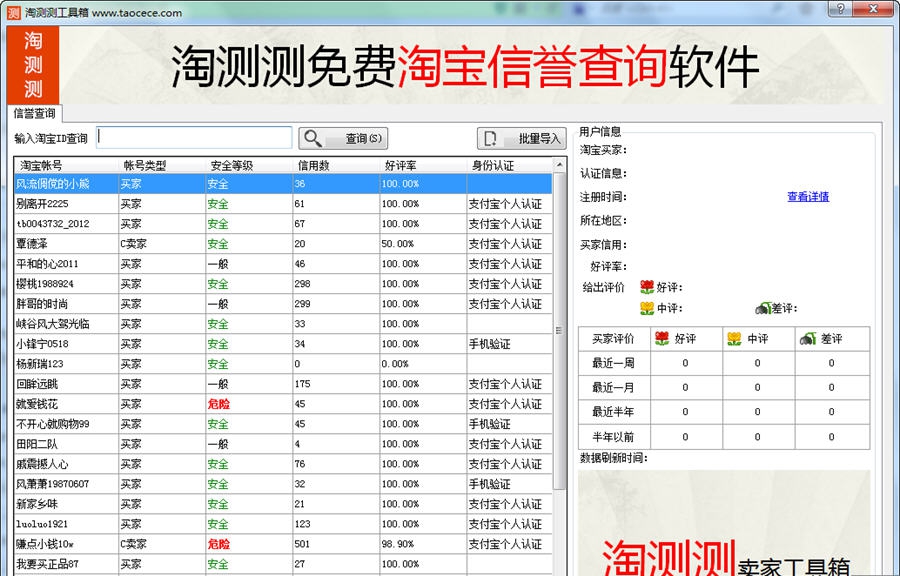
Task: Sort by 好评率 column header
Action: (423, 166)
